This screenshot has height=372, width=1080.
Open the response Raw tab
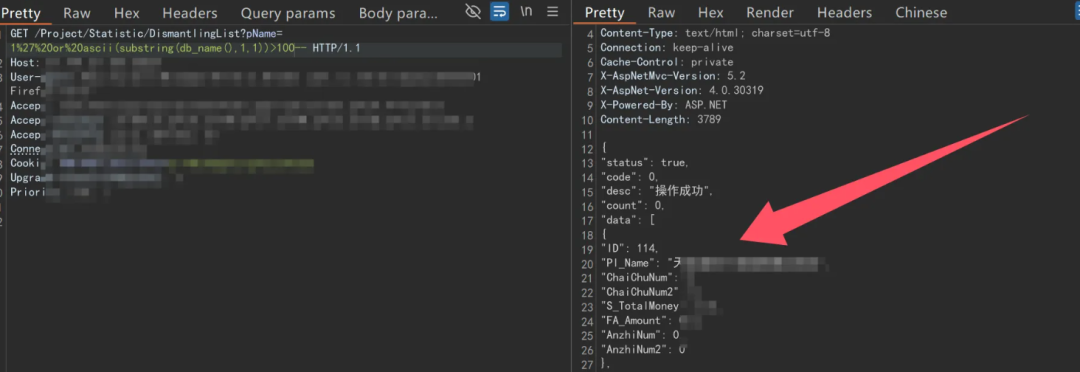(661, 12)
